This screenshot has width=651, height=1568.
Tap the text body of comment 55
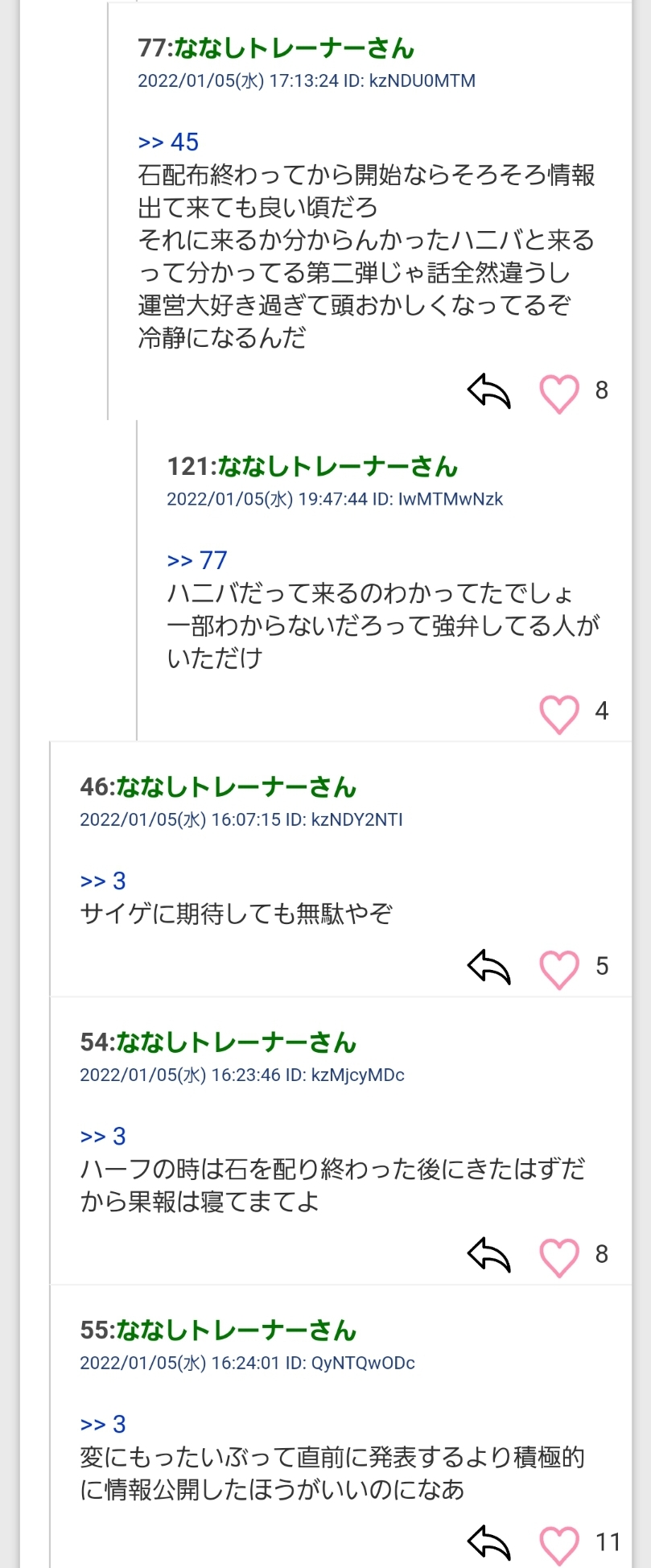[x=332, y=1473]
